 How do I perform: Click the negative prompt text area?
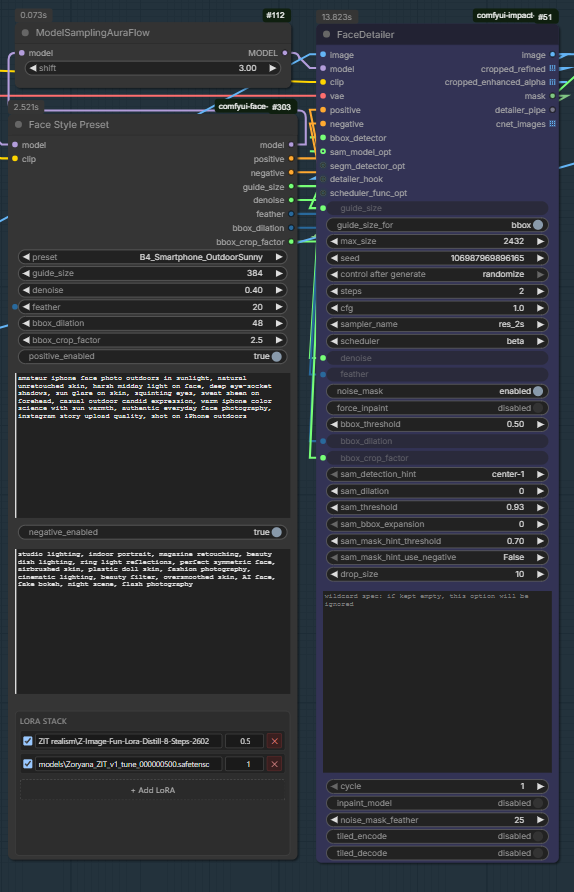[x=152, y=621]
